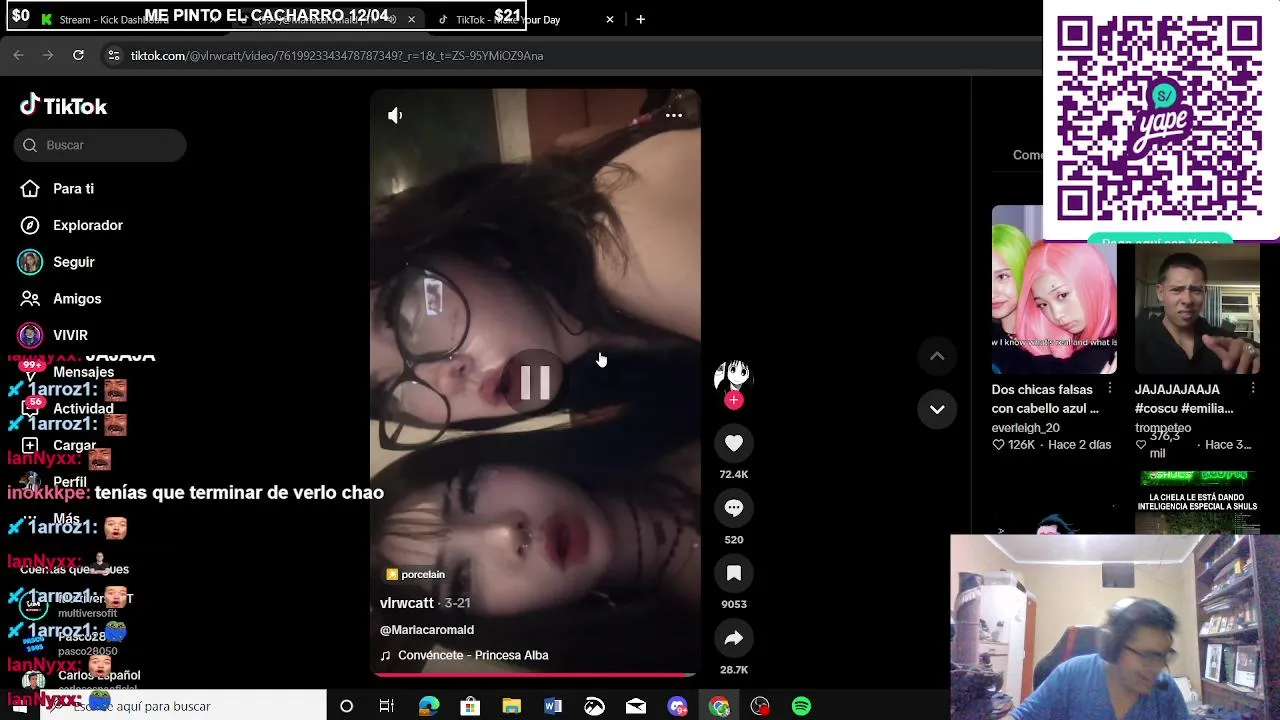Viewport: 1280px width, 720px height.
Task: Switch to TikTok - Make Your Day tab
Action: [x=508, y=20]
